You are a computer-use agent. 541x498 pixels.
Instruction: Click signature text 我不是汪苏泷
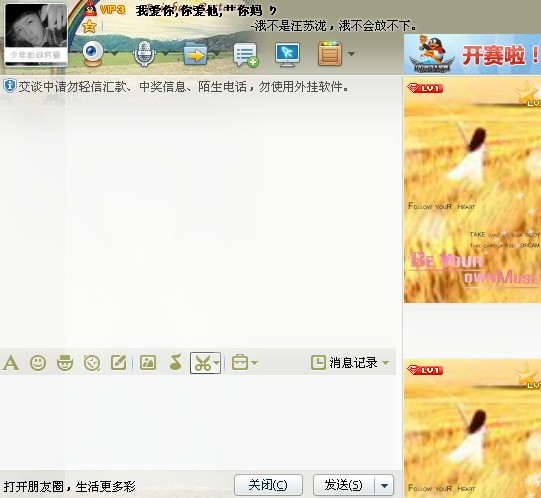[x=334, y=26]
